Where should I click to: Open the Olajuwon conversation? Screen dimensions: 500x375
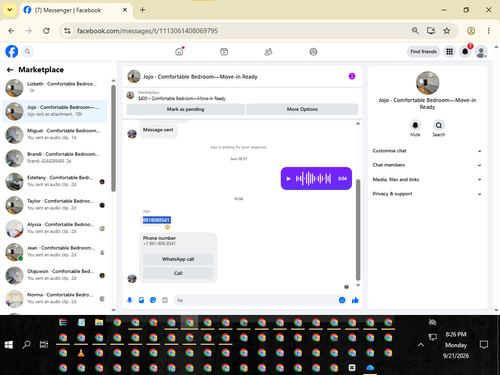pos(55,275)
